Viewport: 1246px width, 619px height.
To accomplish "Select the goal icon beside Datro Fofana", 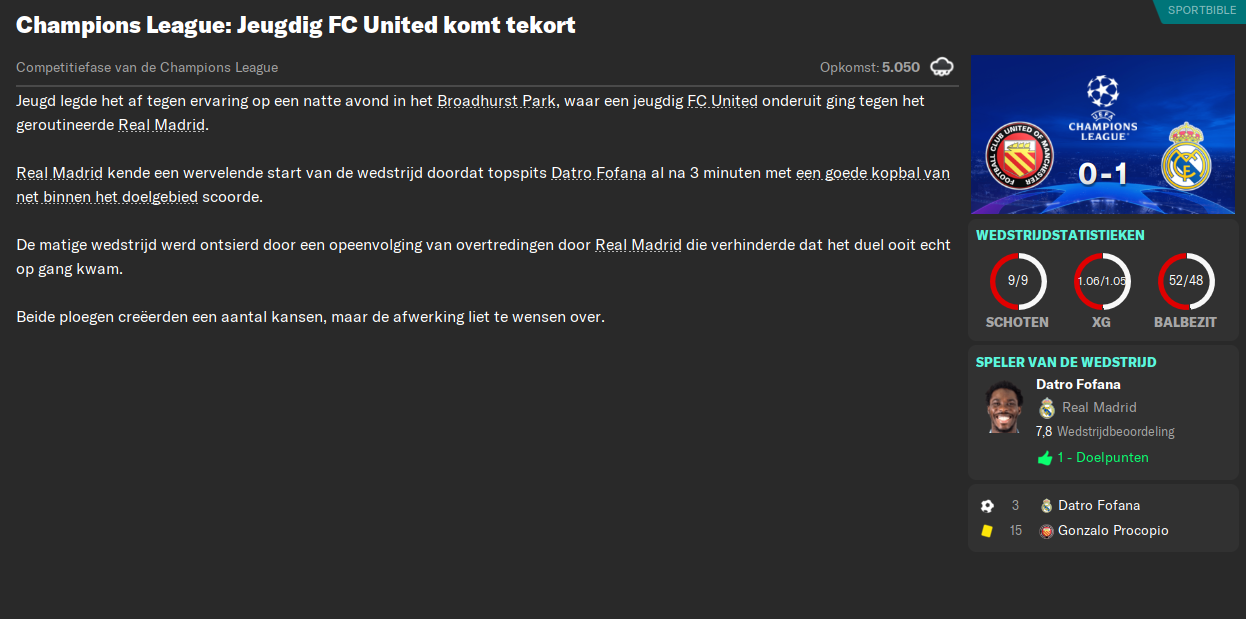I will (988, 505).
